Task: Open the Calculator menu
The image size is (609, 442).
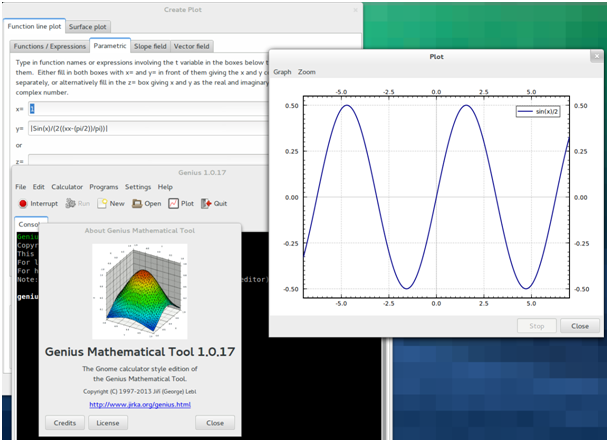Action: pos(67,187)
